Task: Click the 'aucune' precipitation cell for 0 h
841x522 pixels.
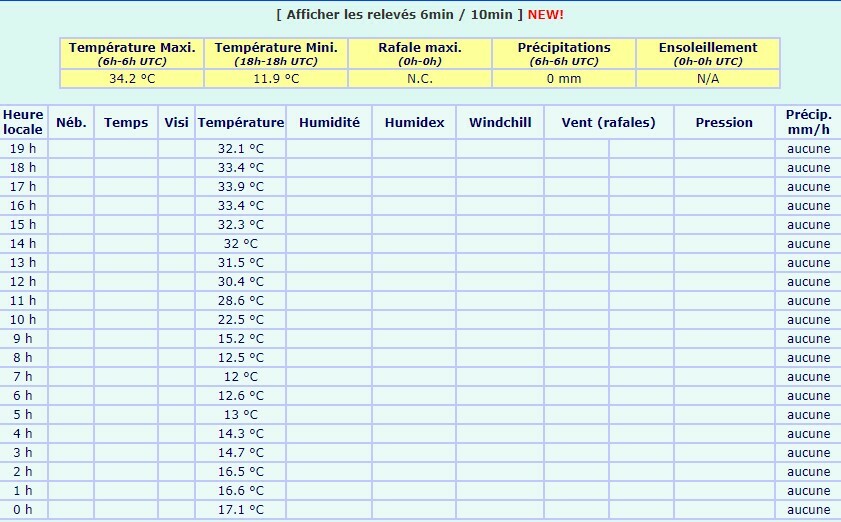Action: (x=808, y=509)
